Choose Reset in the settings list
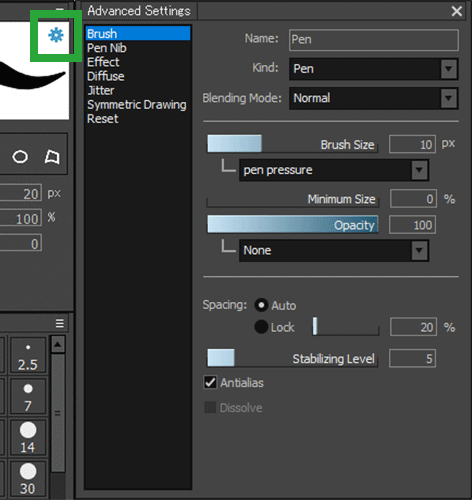The image size is (472, 500). pyautogui.click(x=138, y=119)
